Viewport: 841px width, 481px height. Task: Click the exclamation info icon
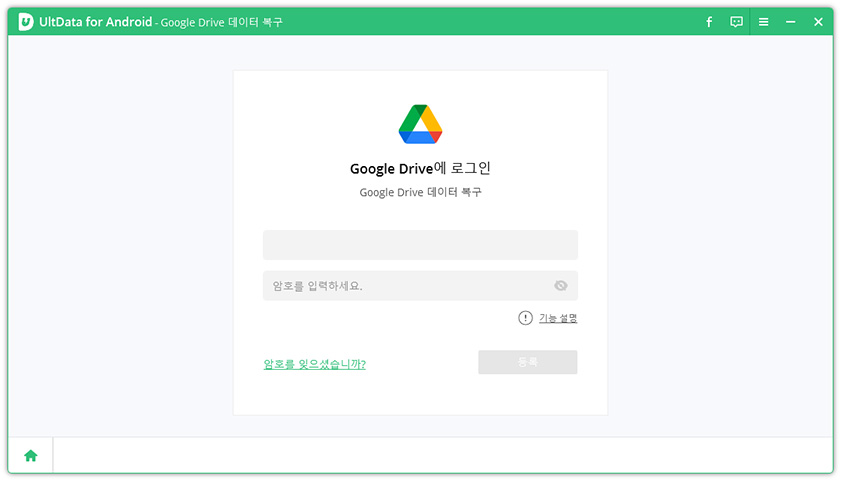(x=525, y=318)
